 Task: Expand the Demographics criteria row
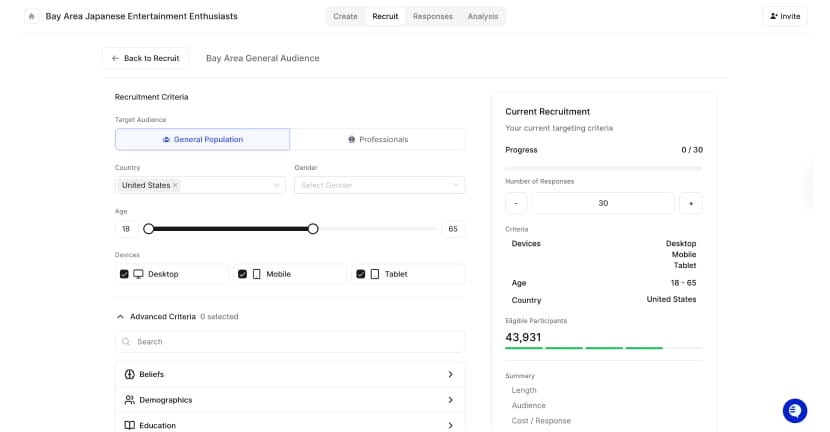click(450, 400)
